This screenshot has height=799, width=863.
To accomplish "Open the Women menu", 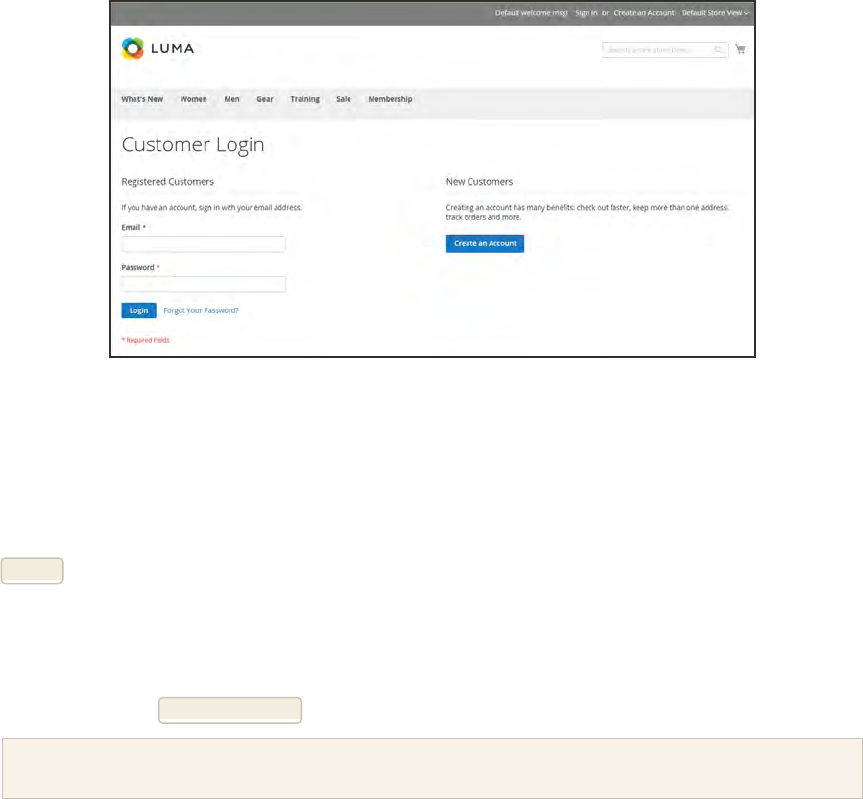I will [x=194, y=99].
